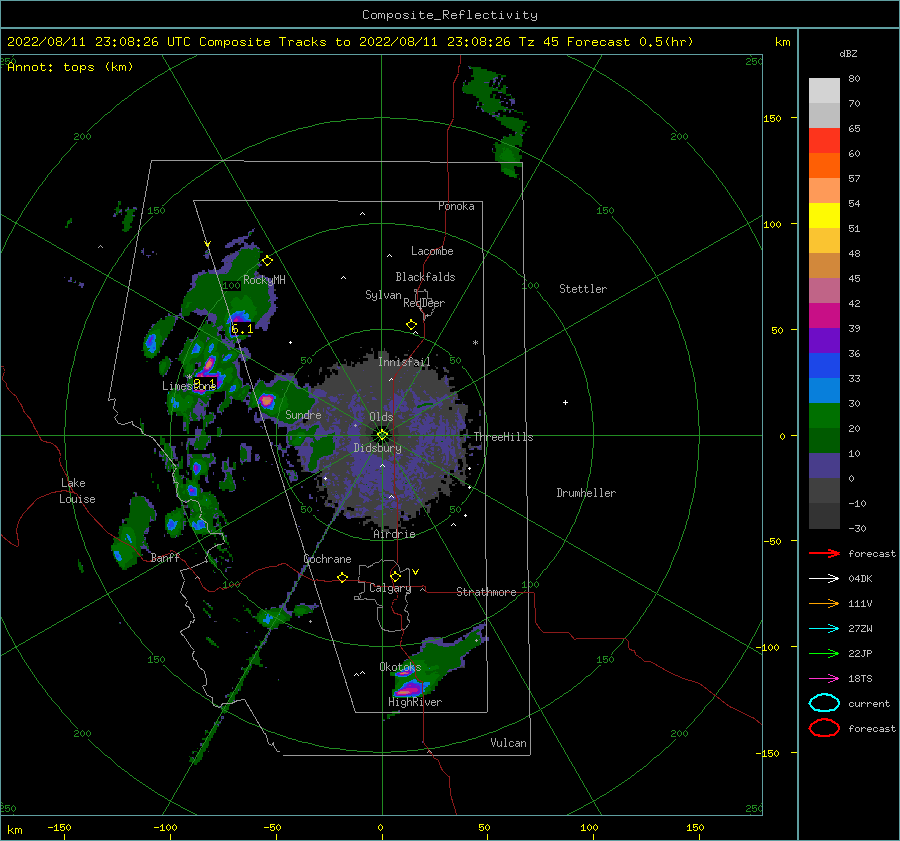The height and width of the screenshot is (841, 900).
Task: Click the Innisfail city label
Action: pyautogui.click(x=404, y=362)
